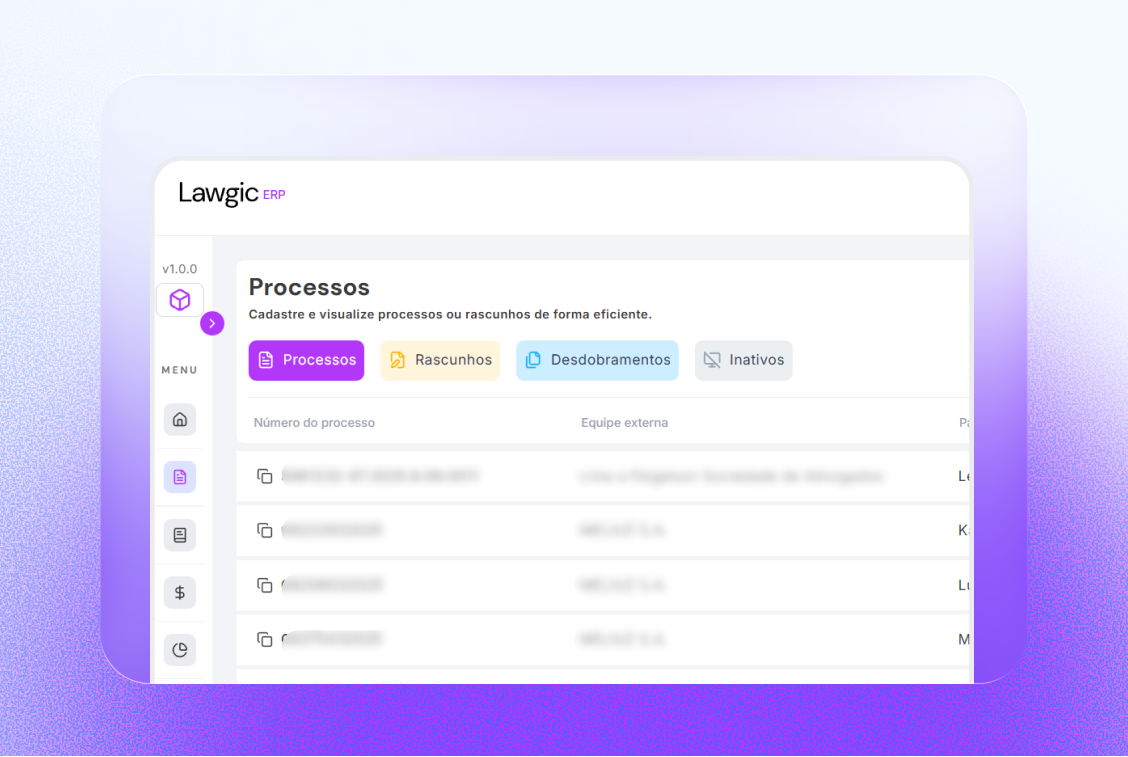1128x757 pixels.
Task: Switch to the Processos tab
Action: pyautogui.click(x=306, y=360)
